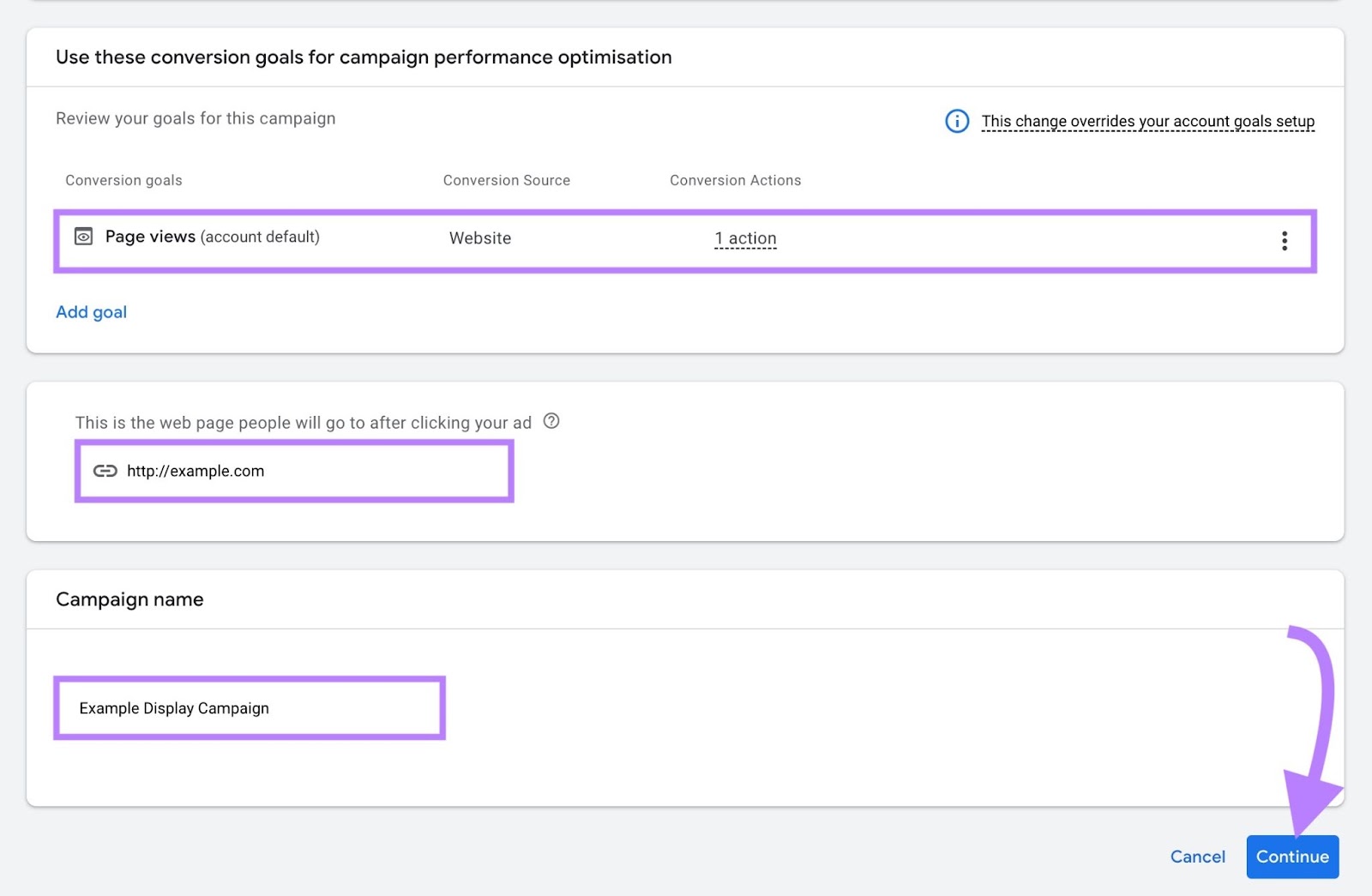Select the http://example.com URL field
Image resolution: width=1372 pixels, height=896 pixels.
[x=293, y=471]
